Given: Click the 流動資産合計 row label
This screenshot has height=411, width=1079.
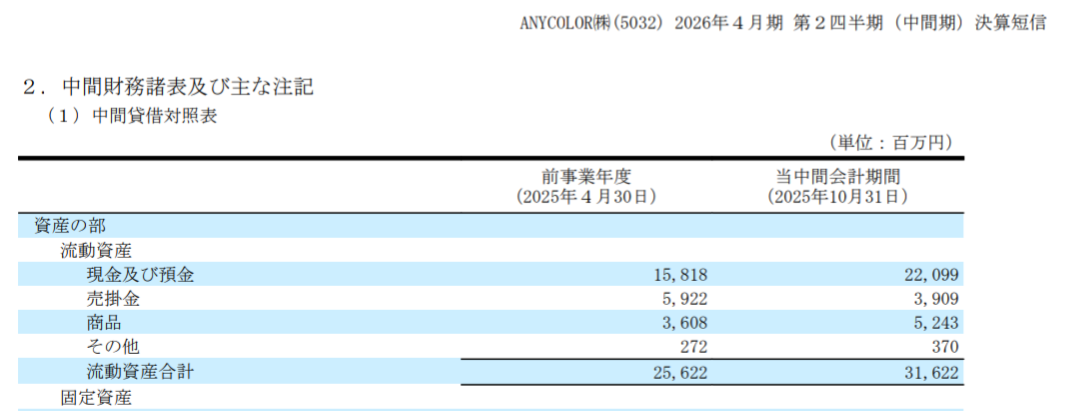Looking at the screenshot, I should (138, 372).
